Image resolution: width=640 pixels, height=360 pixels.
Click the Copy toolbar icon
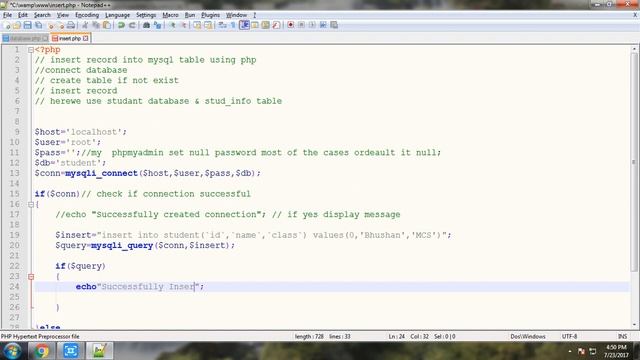coord(96,25)
